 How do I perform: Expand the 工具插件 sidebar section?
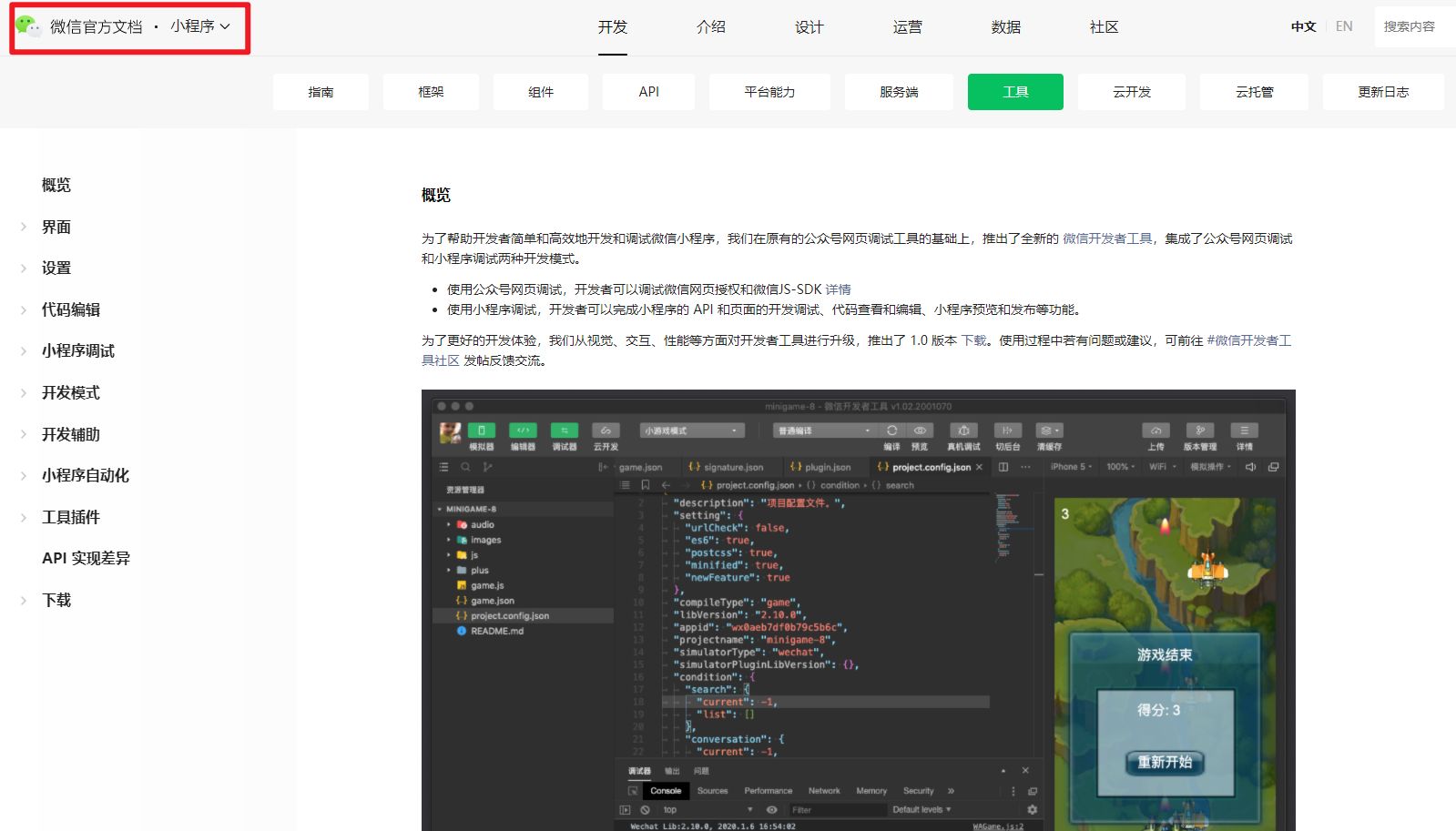(71, 518)
